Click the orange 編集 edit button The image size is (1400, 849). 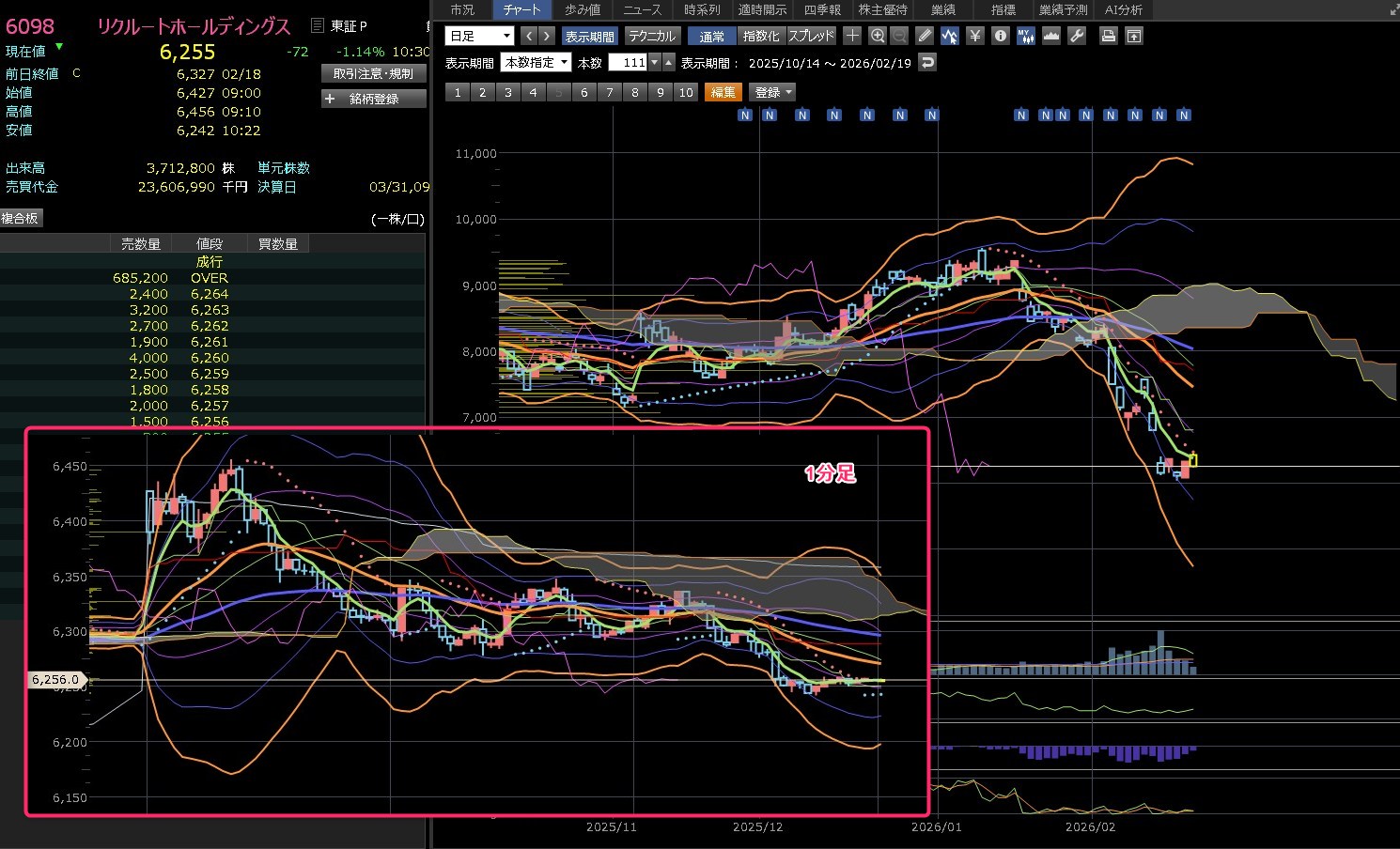723,92
